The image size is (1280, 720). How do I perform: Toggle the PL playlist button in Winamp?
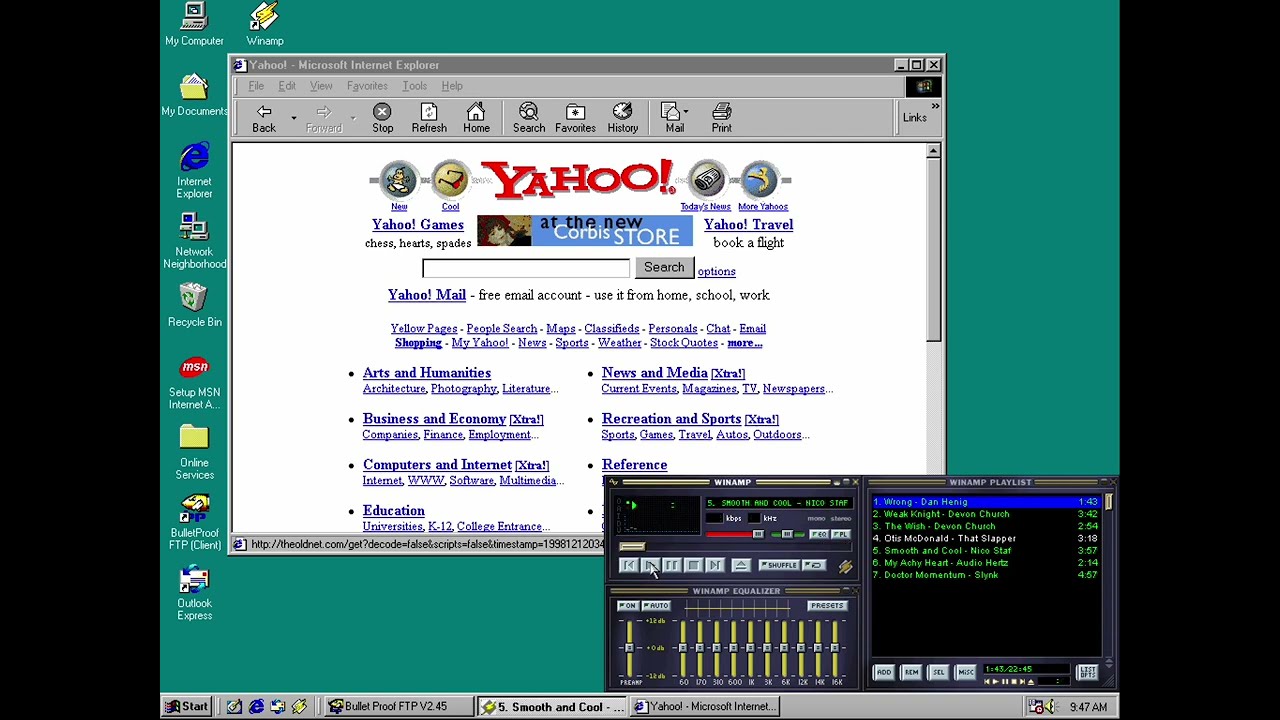[x=841, y=535]
